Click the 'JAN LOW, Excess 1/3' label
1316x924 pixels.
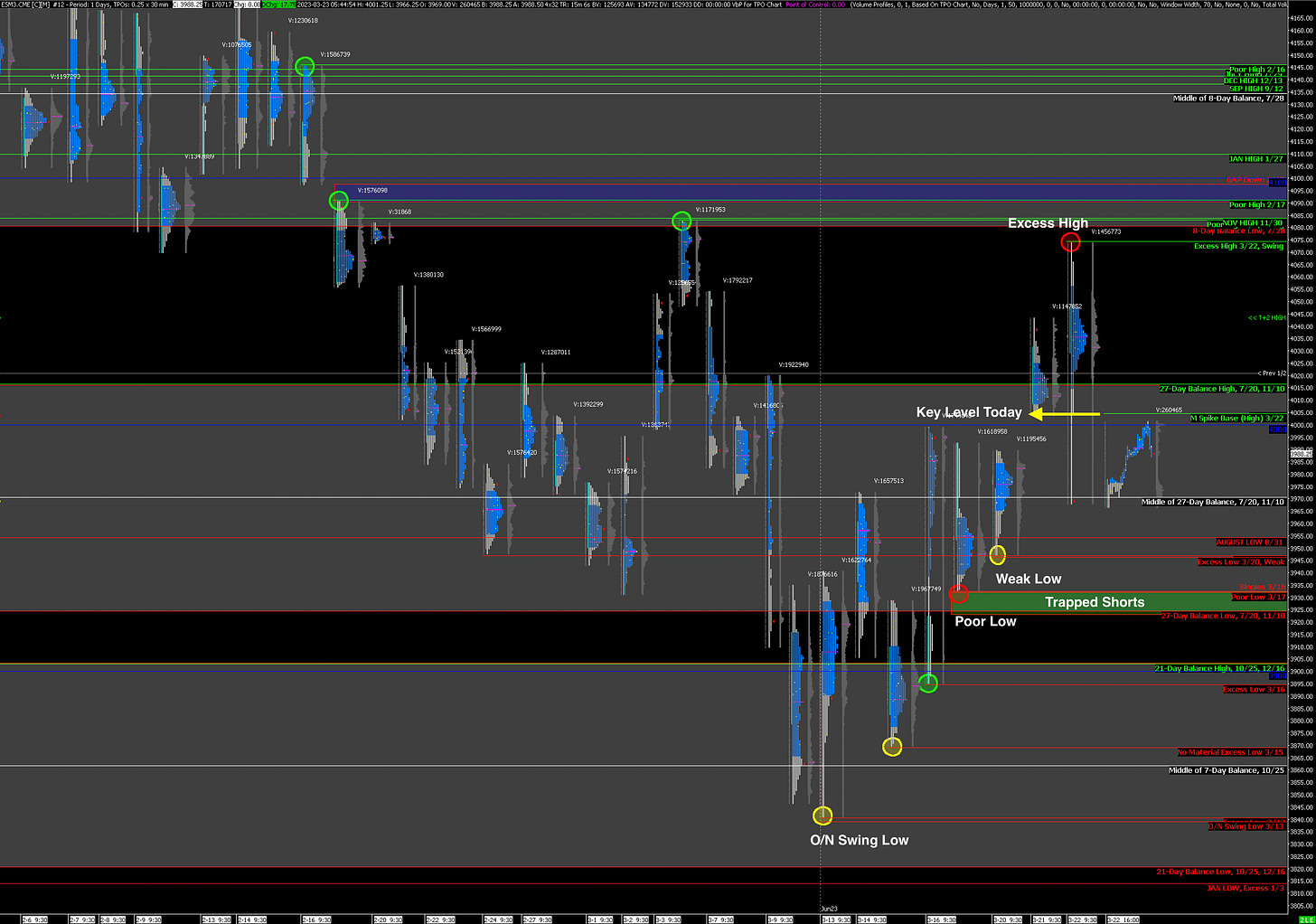[1245, 889]
